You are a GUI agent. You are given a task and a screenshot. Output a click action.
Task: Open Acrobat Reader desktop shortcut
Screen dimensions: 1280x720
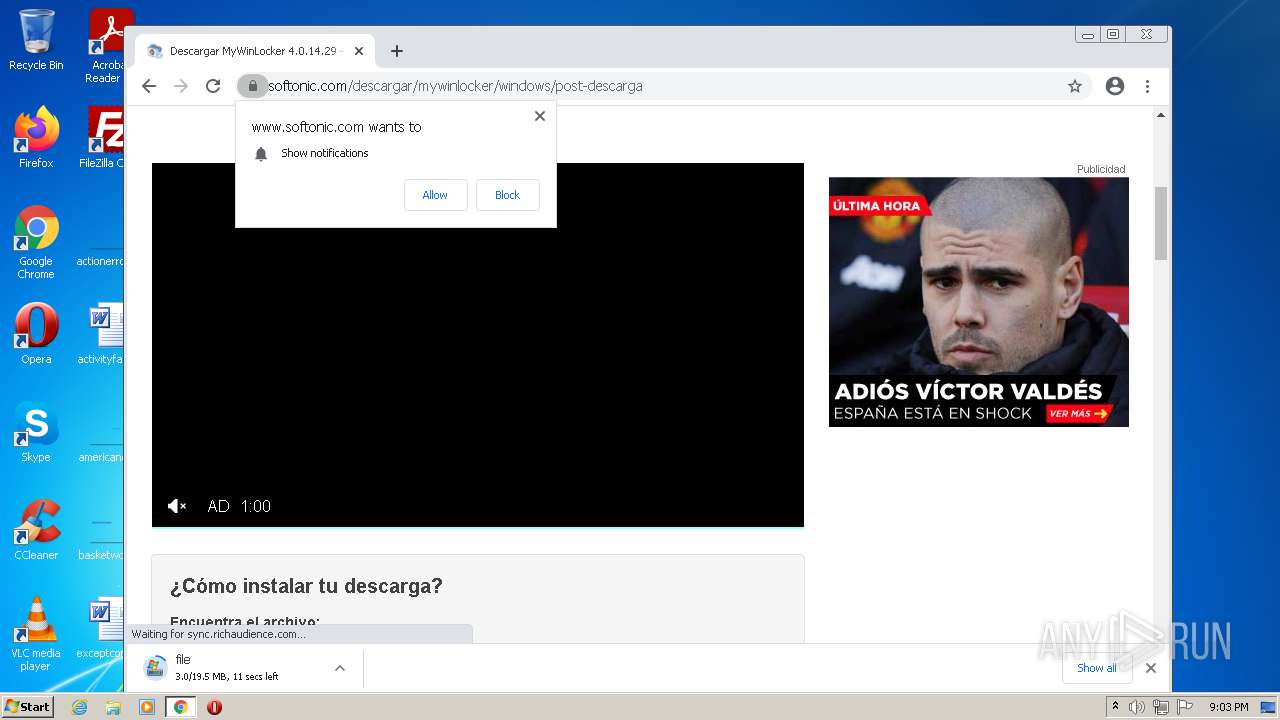(106, 46)
